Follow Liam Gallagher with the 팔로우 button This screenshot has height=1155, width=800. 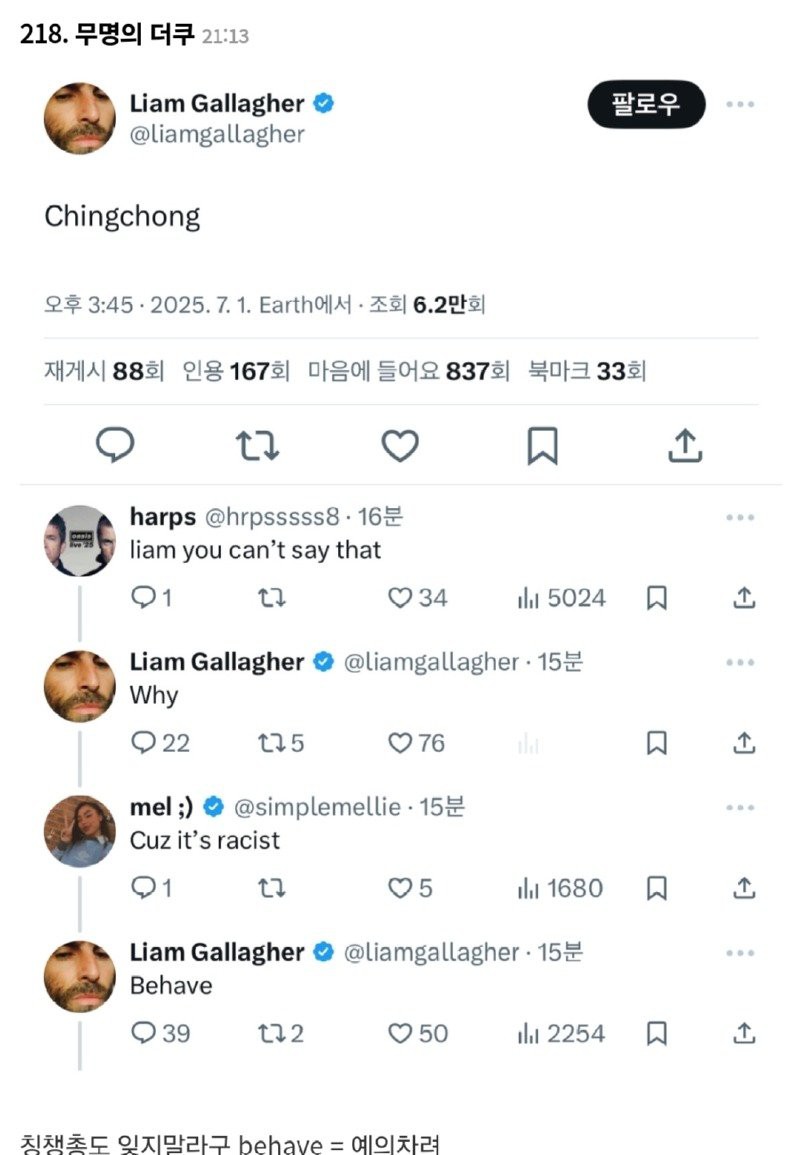point(646,104)
